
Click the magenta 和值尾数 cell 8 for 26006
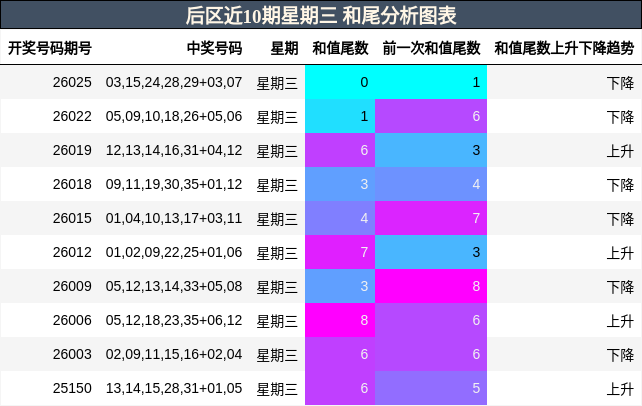[x=340, y=320]
